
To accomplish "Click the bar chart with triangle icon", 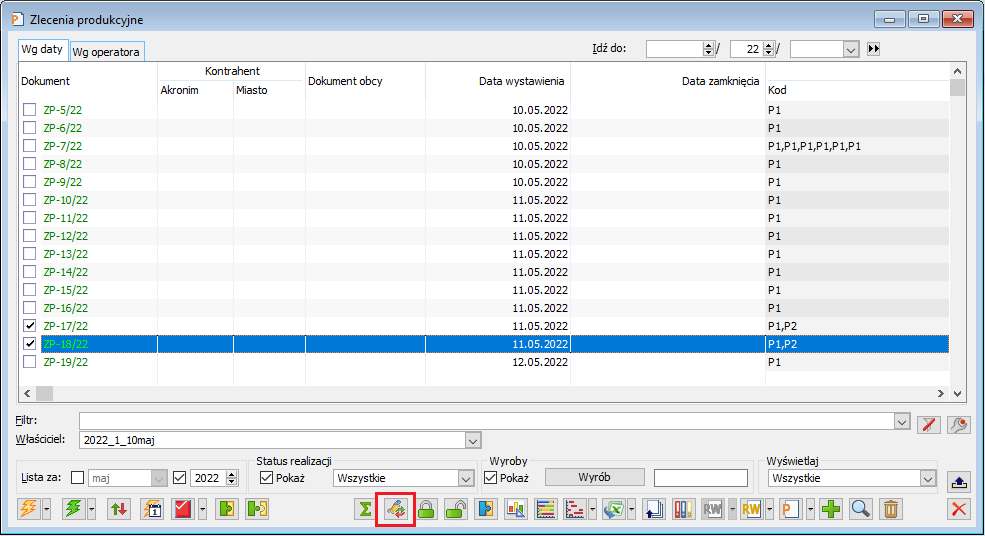I will (516, 508).
